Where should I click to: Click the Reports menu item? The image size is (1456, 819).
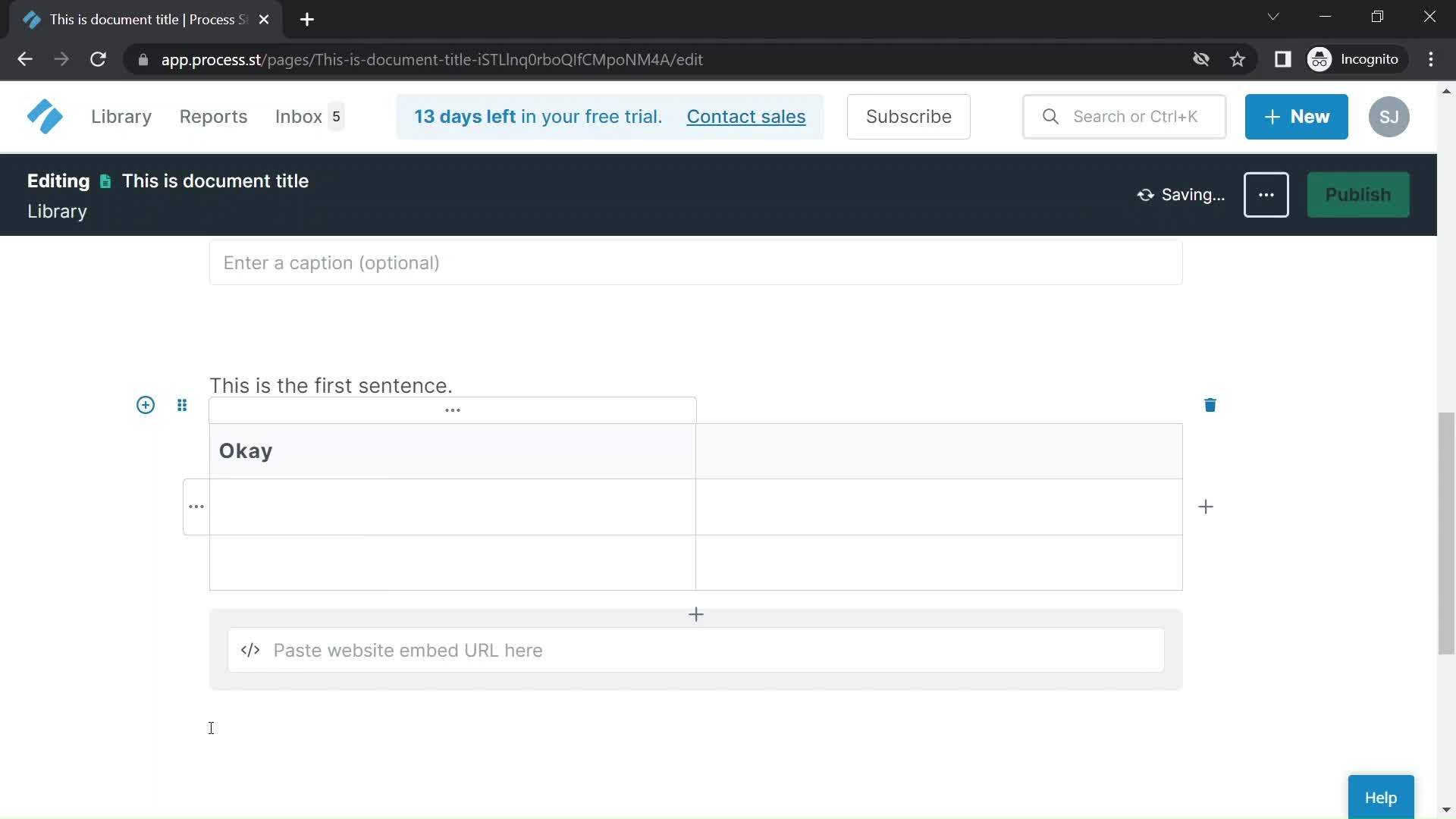click(x=213, y=115)
